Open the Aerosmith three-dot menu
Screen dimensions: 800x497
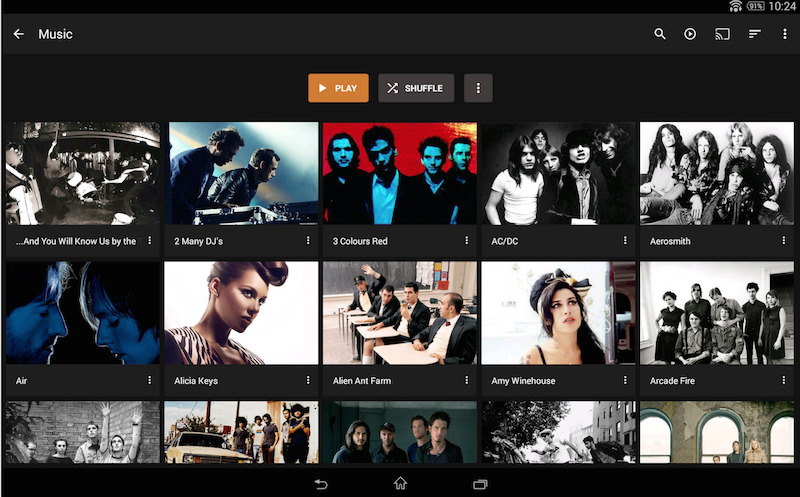click(784, 240)
